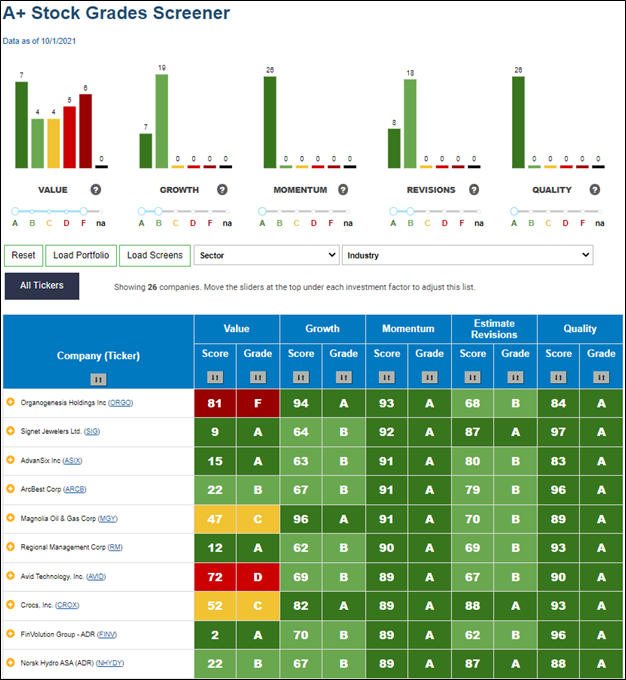
Task: Open the MOMENTUM help question-mark icon
Action: [x=343, y=190]
